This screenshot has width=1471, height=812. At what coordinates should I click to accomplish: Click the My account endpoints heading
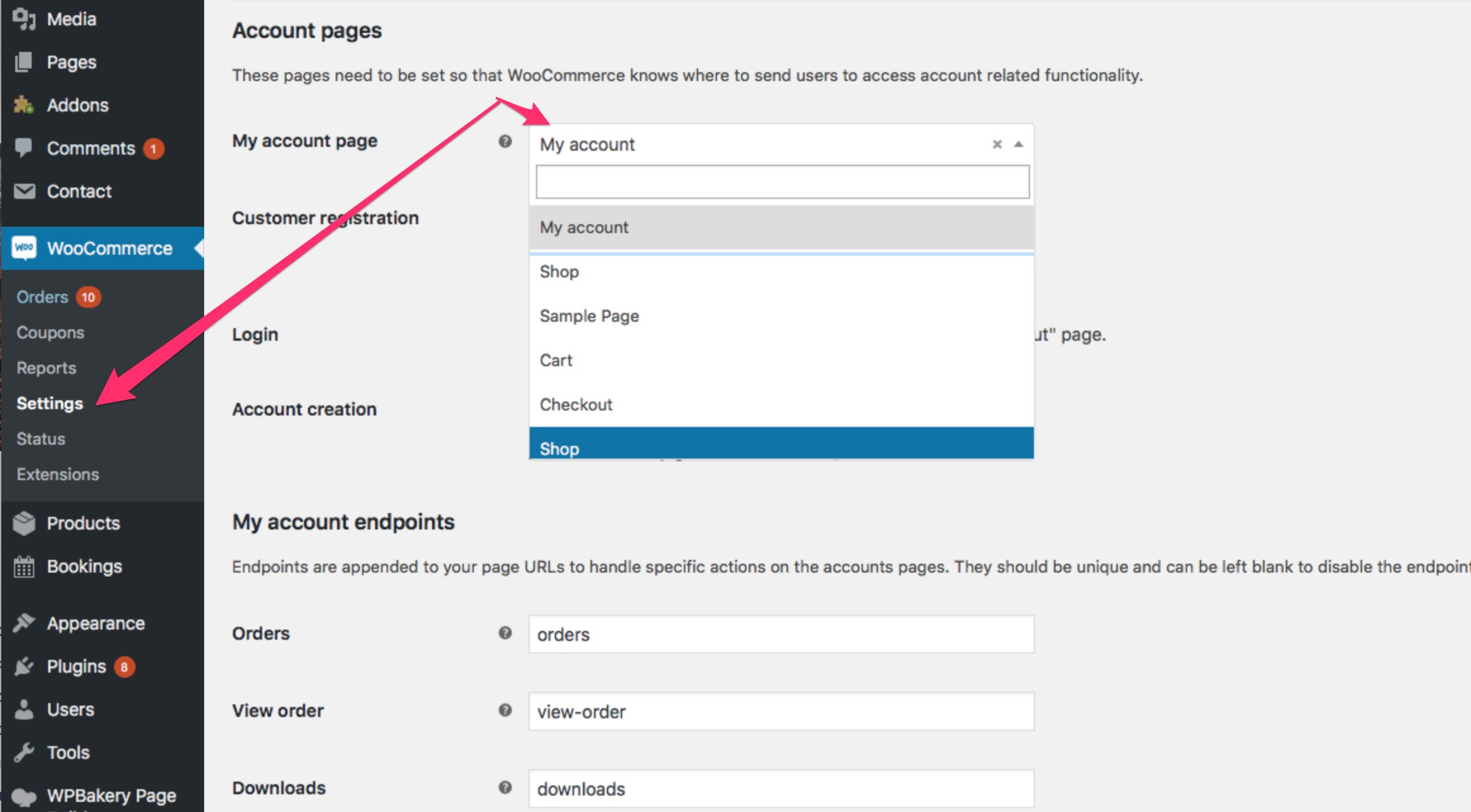(x=343, y=522)
